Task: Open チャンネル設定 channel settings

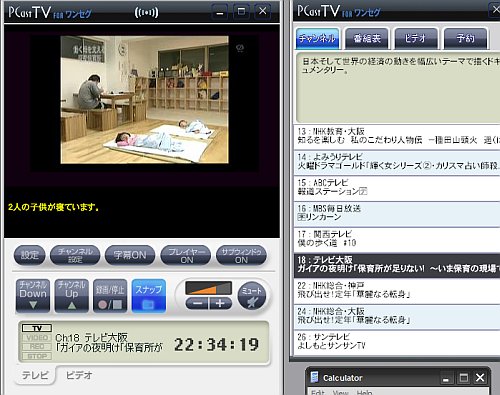Action: tap(75, 255)
